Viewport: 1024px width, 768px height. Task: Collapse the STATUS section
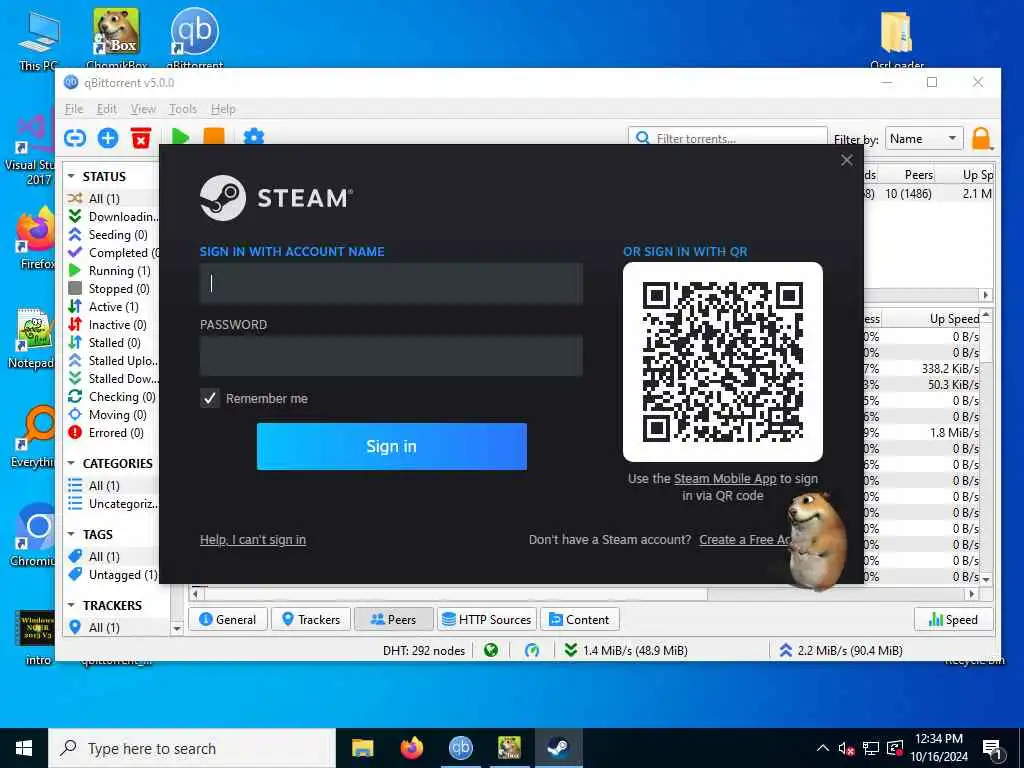(x=71, y=176)
